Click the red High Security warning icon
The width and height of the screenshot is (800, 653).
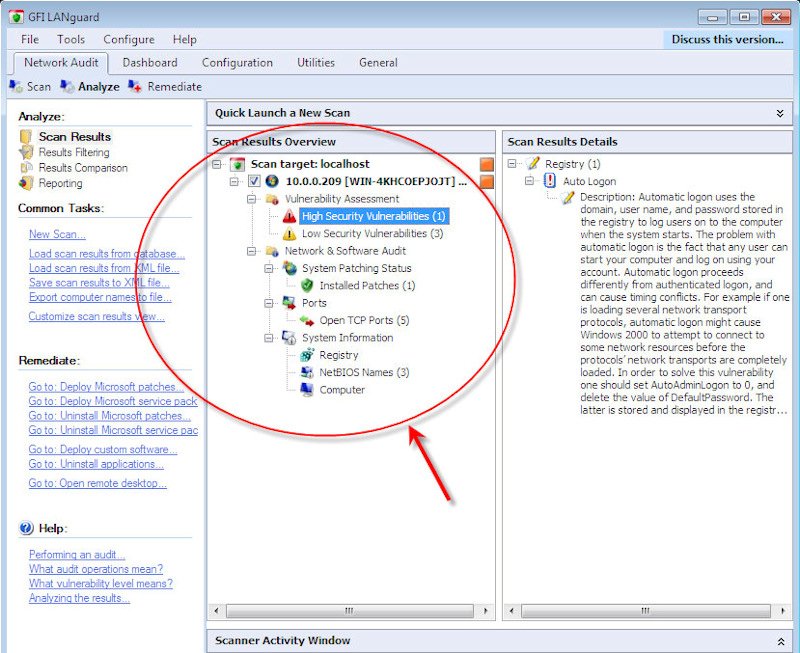(289, 216)
